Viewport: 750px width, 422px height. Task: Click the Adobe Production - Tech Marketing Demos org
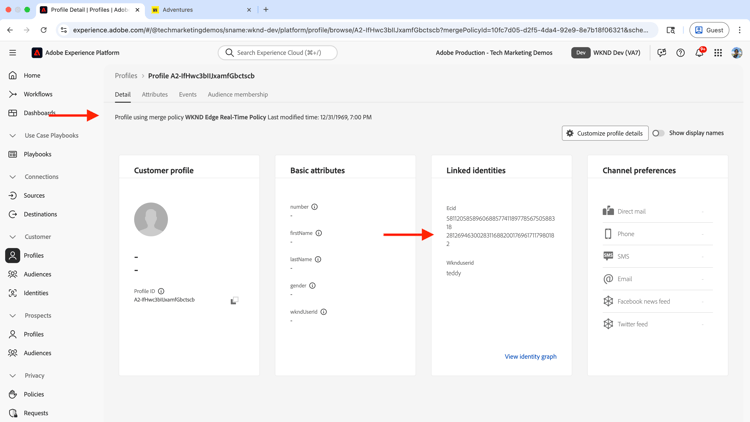tap(494, 53)
